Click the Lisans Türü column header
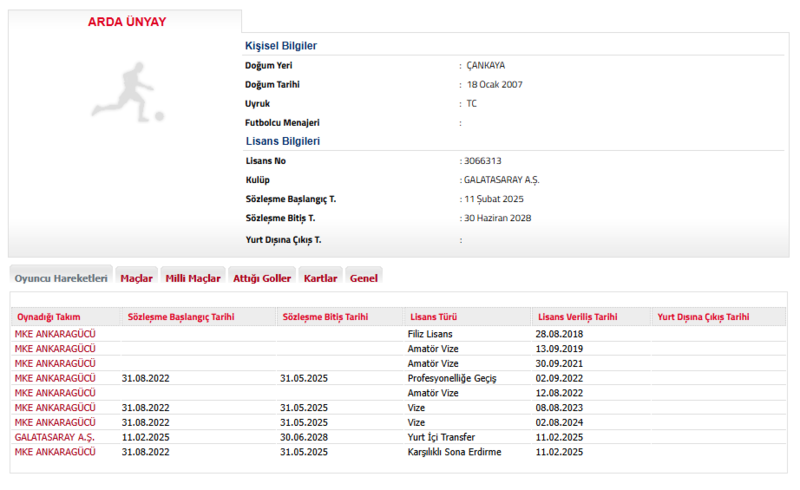 click(433, 316)
